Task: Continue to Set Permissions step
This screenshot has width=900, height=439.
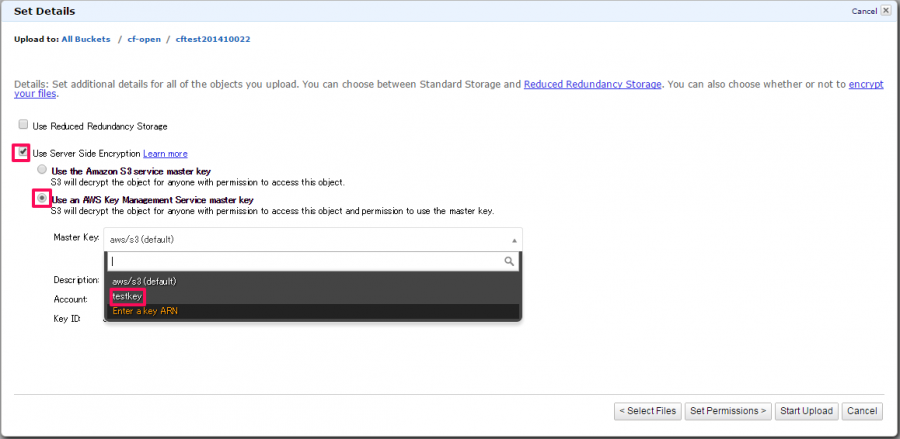Action: [728, 411]
